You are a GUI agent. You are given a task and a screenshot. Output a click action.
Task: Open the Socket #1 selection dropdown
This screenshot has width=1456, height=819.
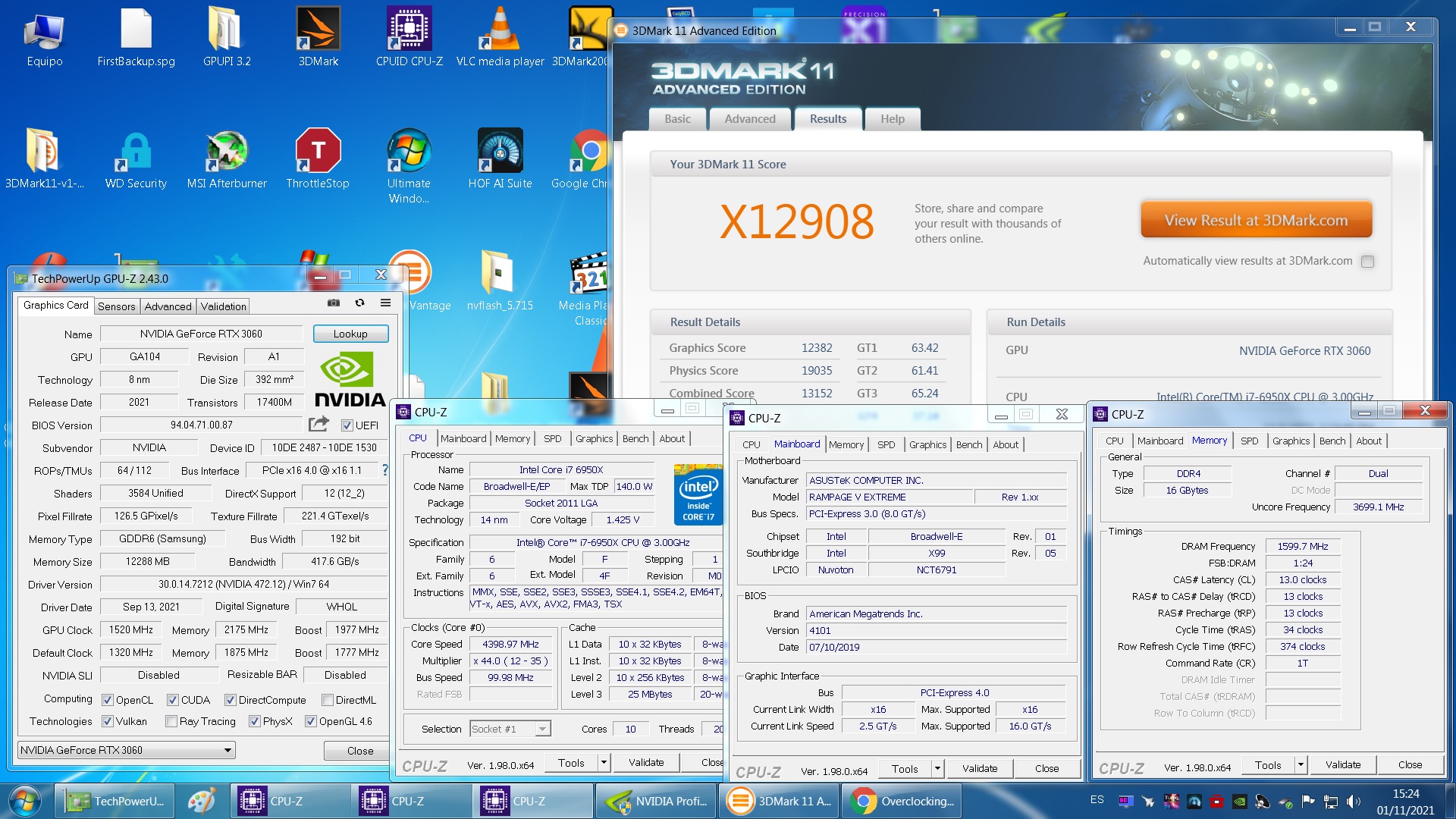(x=510, y=729)
